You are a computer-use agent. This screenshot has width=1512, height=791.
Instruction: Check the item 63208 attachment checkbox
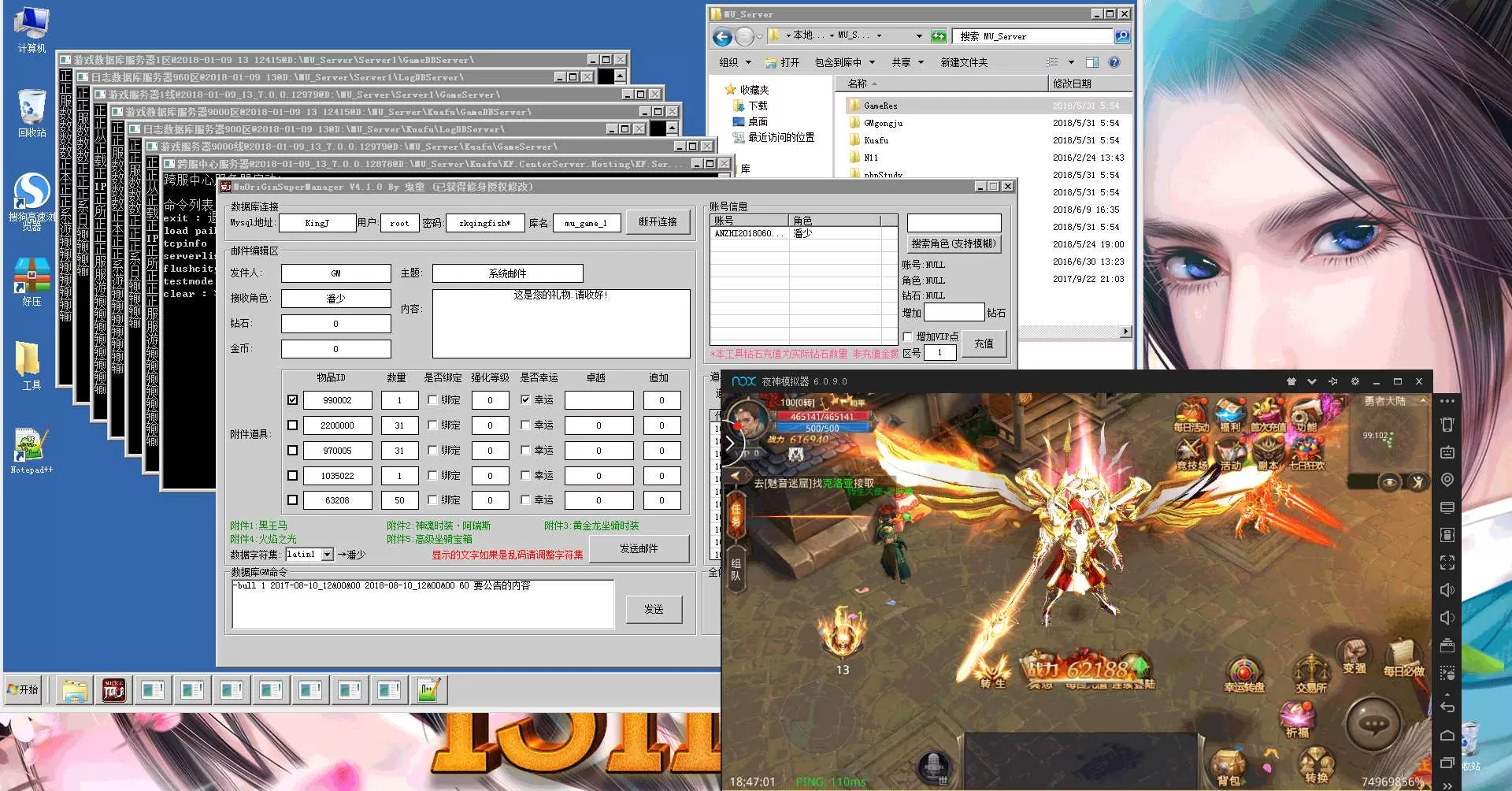point(292,500)
